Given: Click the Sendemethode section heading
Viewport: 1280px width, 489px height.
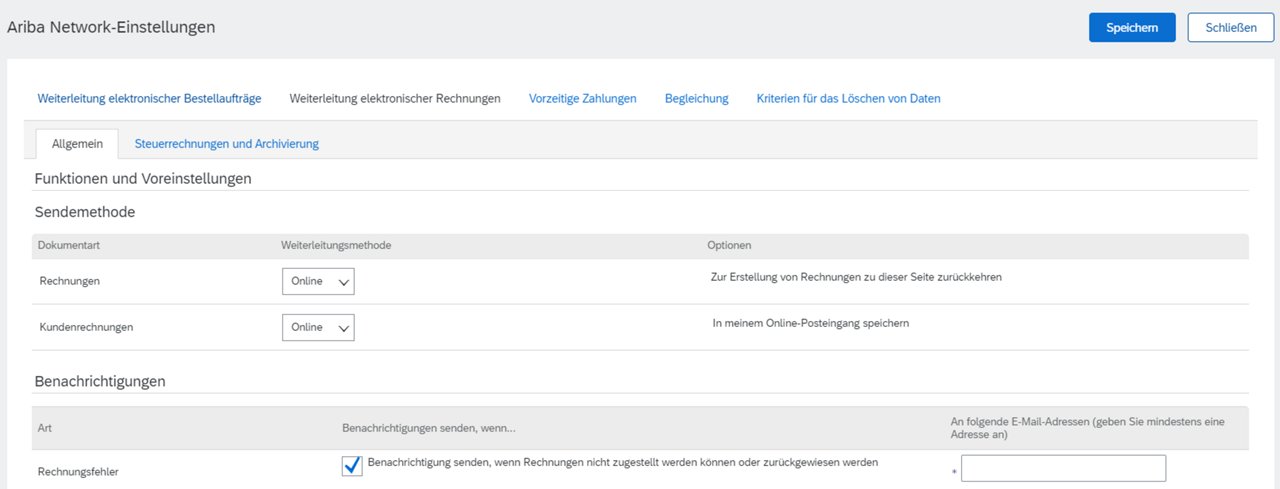Looking at the screenshot, I should [85, 212].
